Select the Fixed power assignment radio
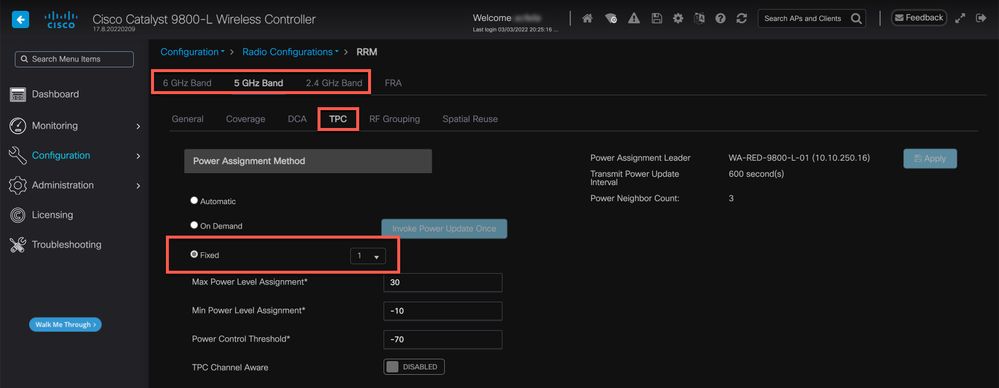The height and width of the screenshot is (388, 999). point(194,254)
